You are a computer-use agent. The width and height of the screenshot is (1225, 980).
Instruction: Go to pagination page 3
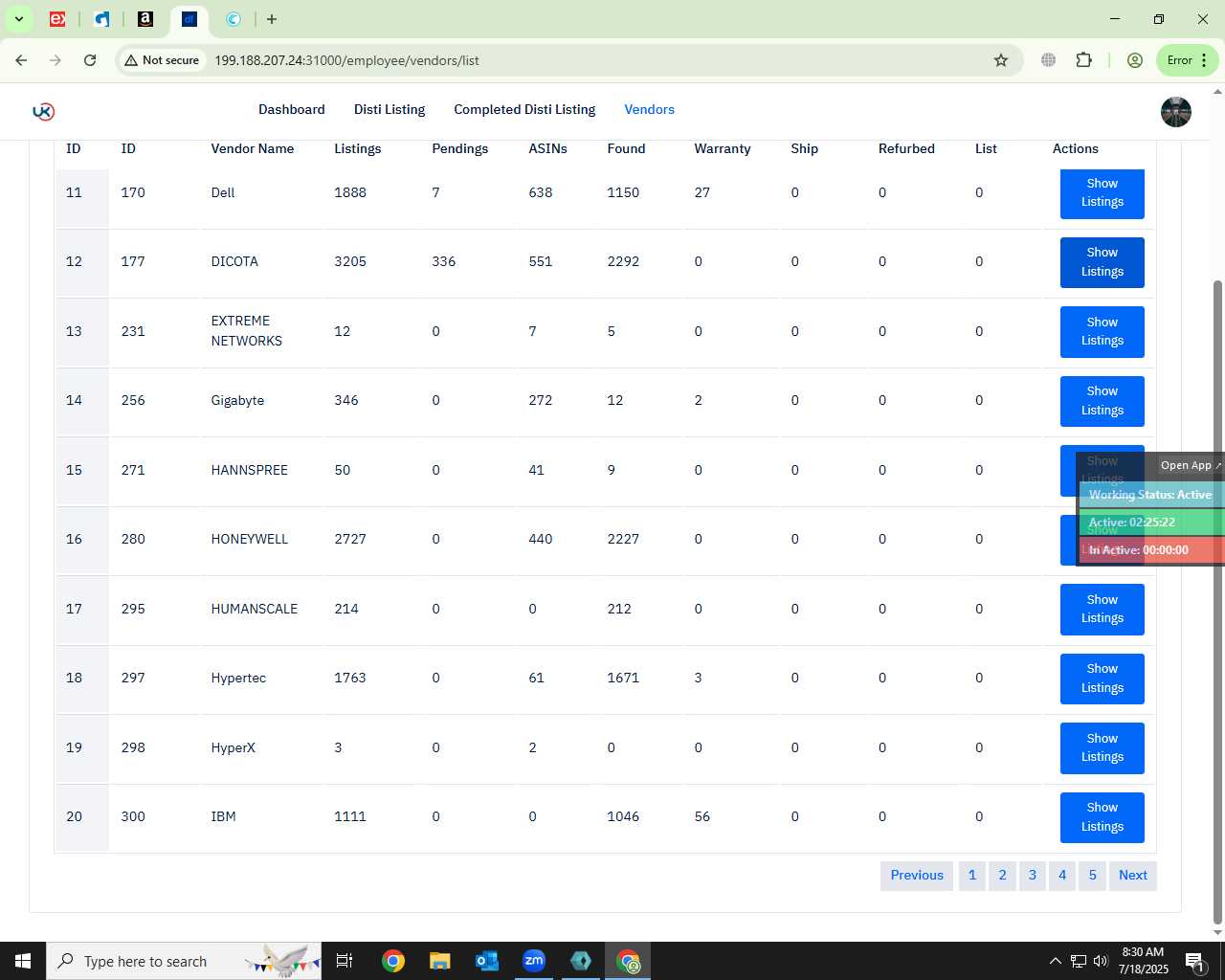(1033, 876)
